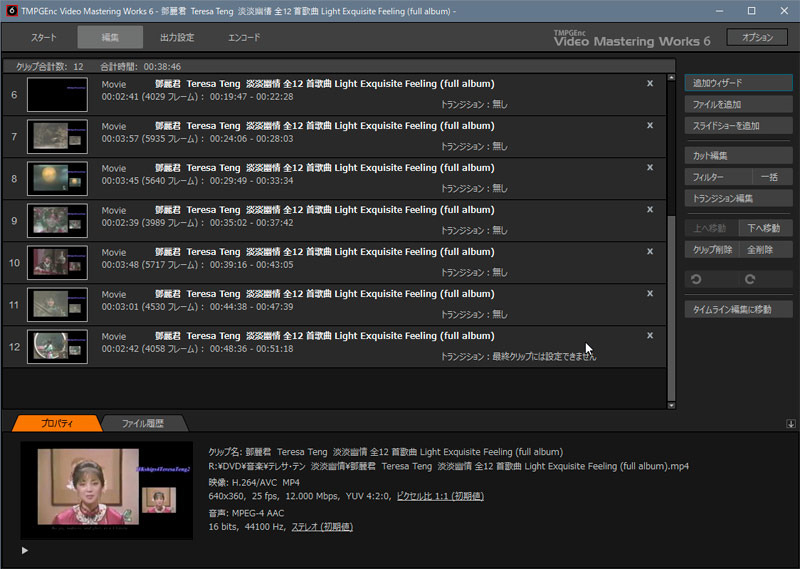
Task: Click the ピクセル比 1:1 link
Action: pos(440,496)
